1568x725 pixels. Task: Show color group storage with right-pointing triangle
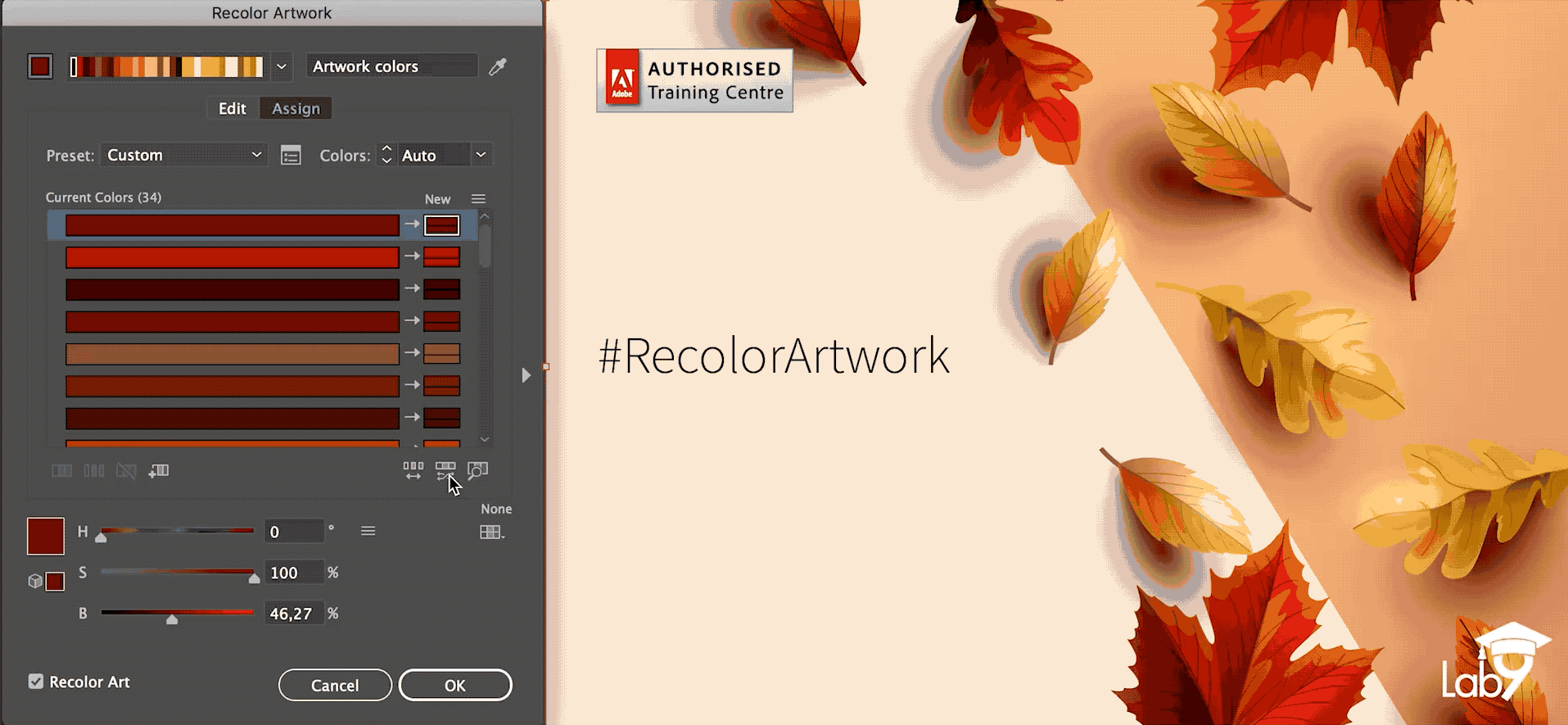(526, 375)
